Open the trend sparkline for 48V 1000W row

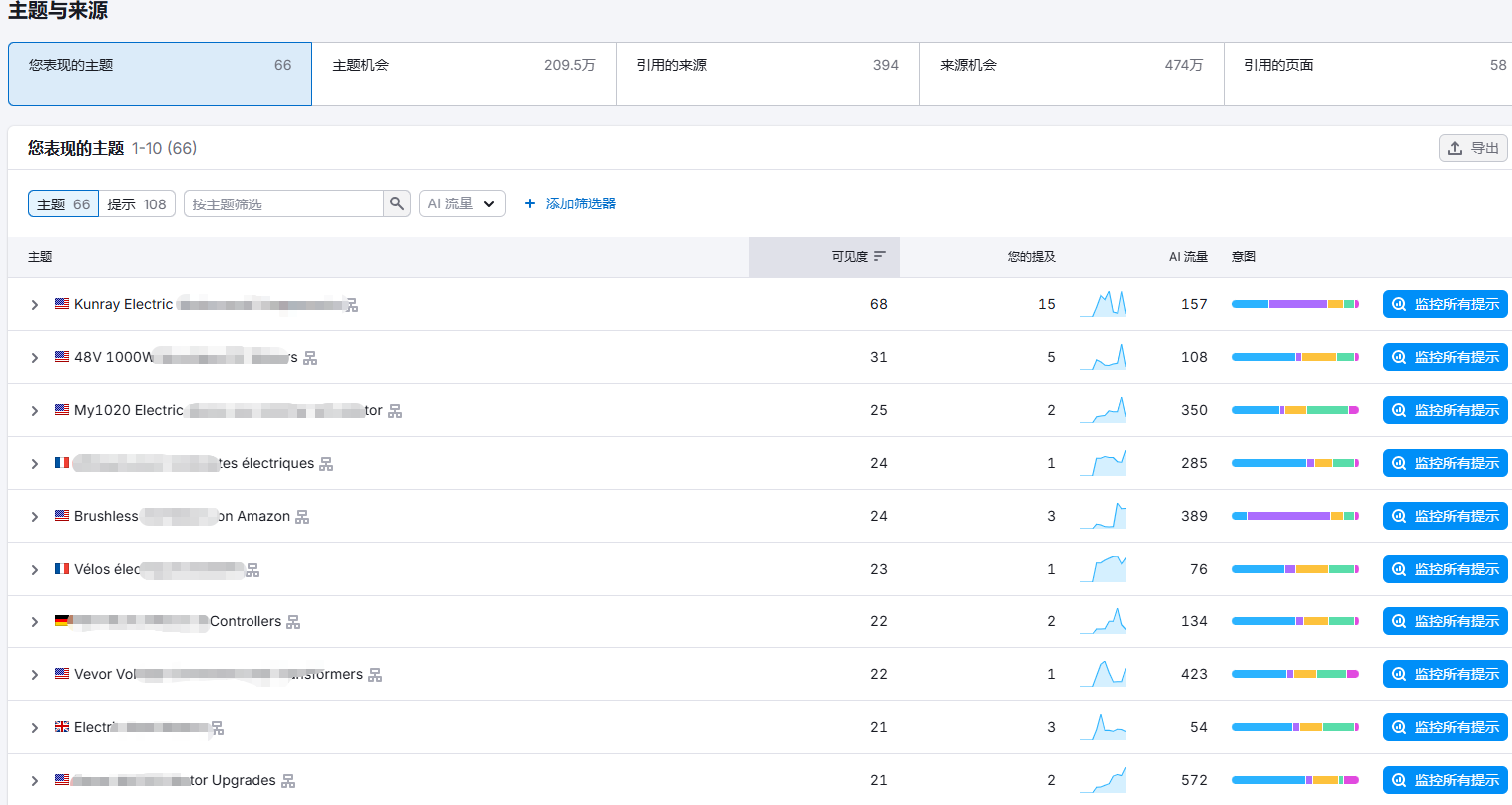click(x=1103, y=357)
